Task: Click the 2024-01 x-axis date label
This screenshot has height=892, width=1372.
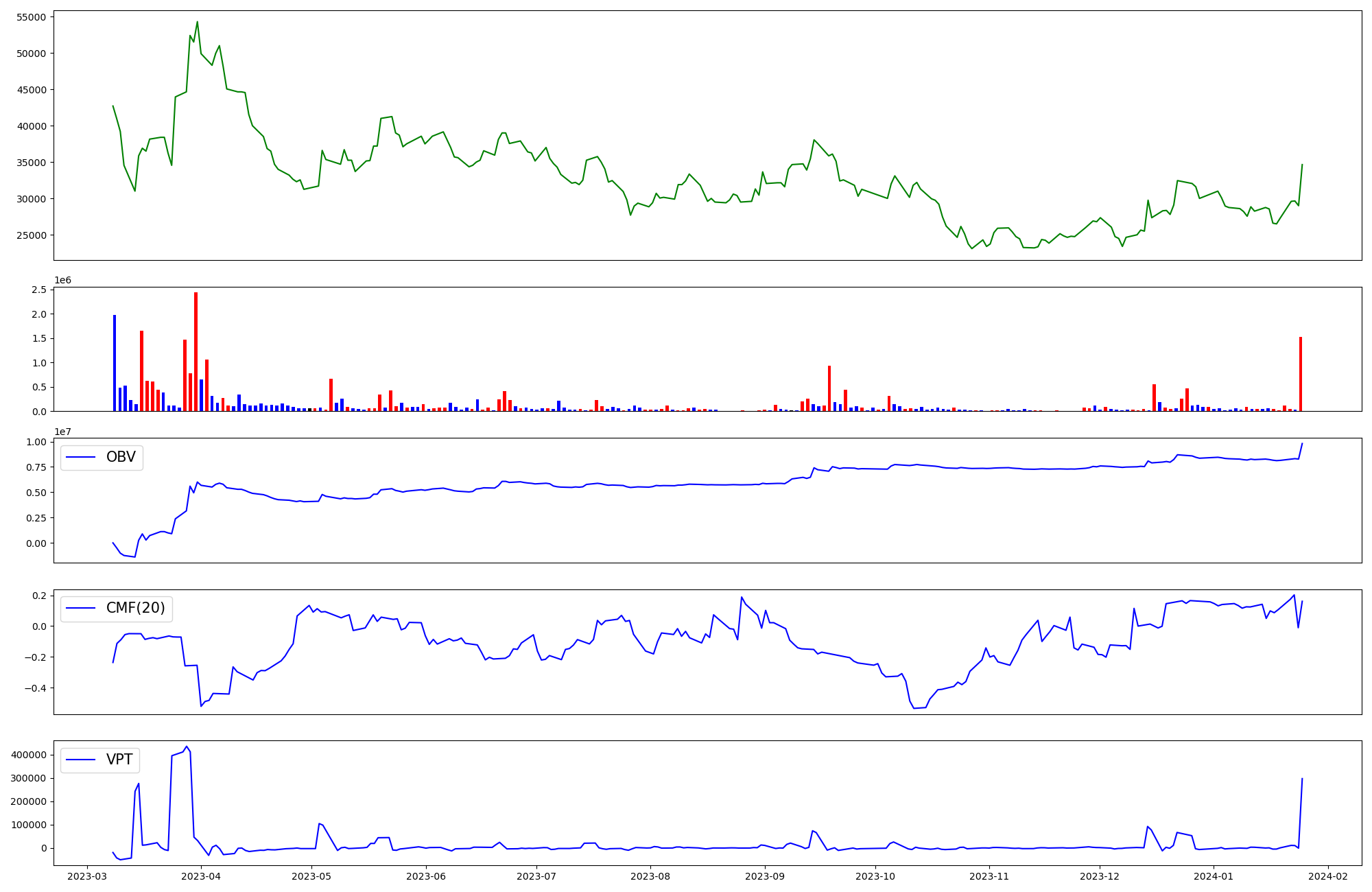Action: [x=1214, y=876]
